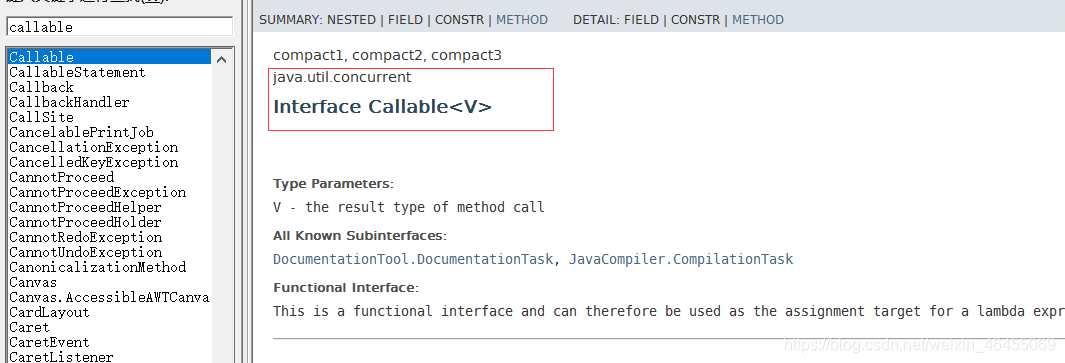This screenshot has width=1065, height=363.
Task: Open the detail METHOD link
Action: pos(758,20)
